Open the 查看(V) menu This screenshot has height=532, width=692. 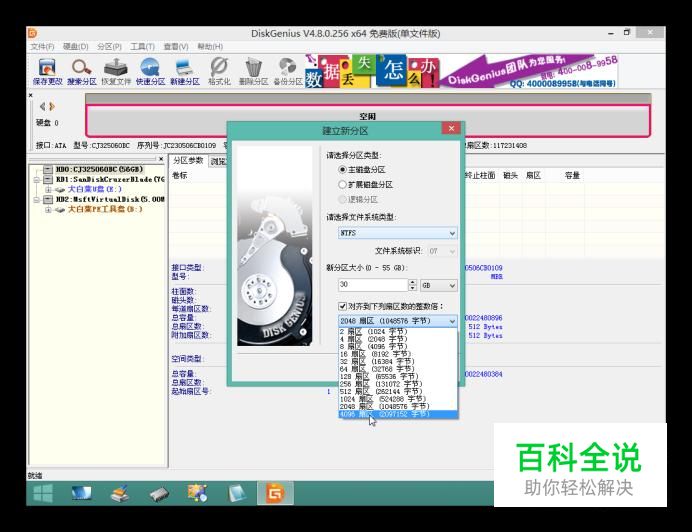(x=176, y=47)
